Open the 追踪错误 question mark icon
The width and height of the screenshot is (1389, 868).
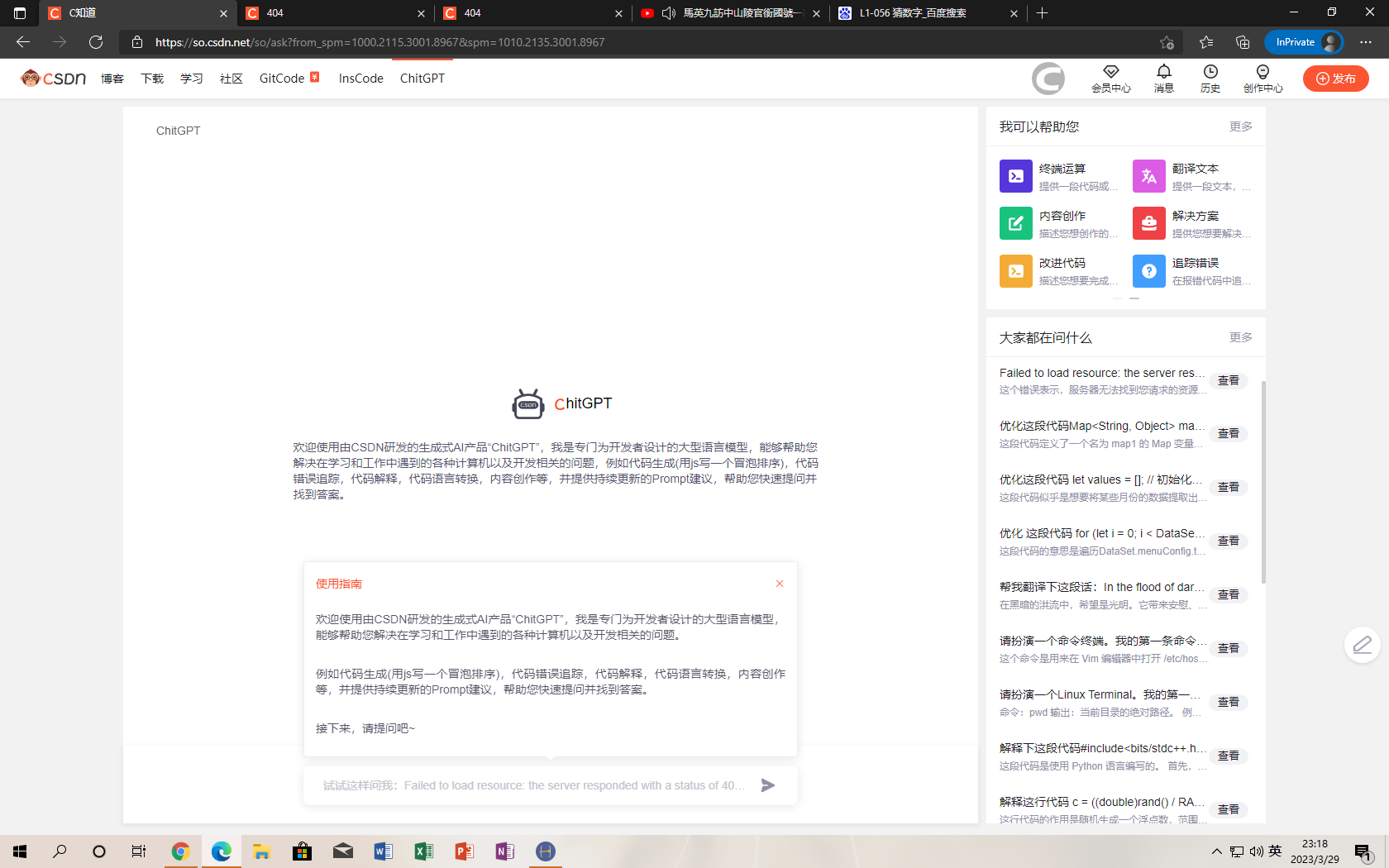tap(1148, 270)
